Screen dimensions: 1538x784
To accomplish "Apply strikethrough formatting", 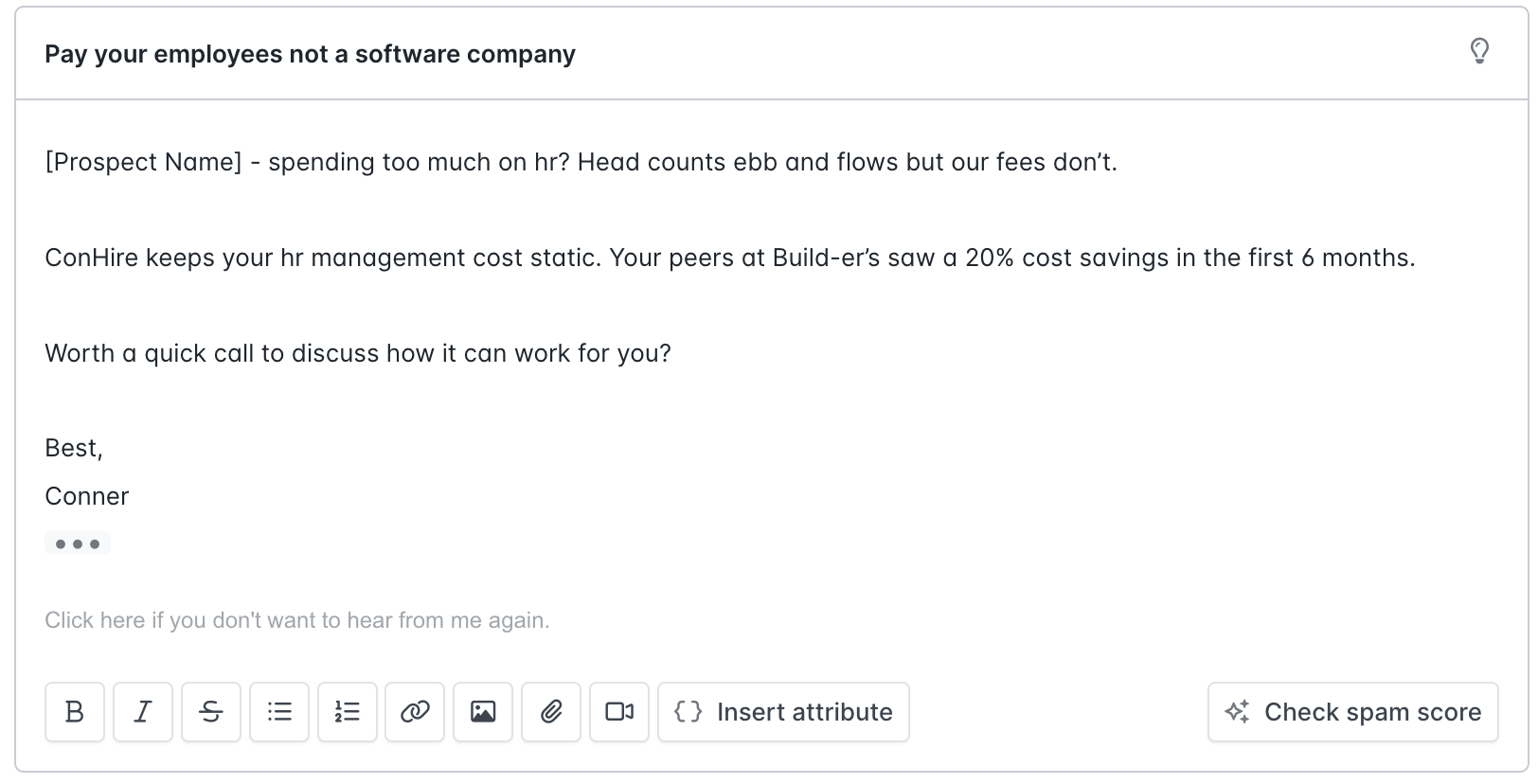I will pyautogui.click(x=211, y=712).
